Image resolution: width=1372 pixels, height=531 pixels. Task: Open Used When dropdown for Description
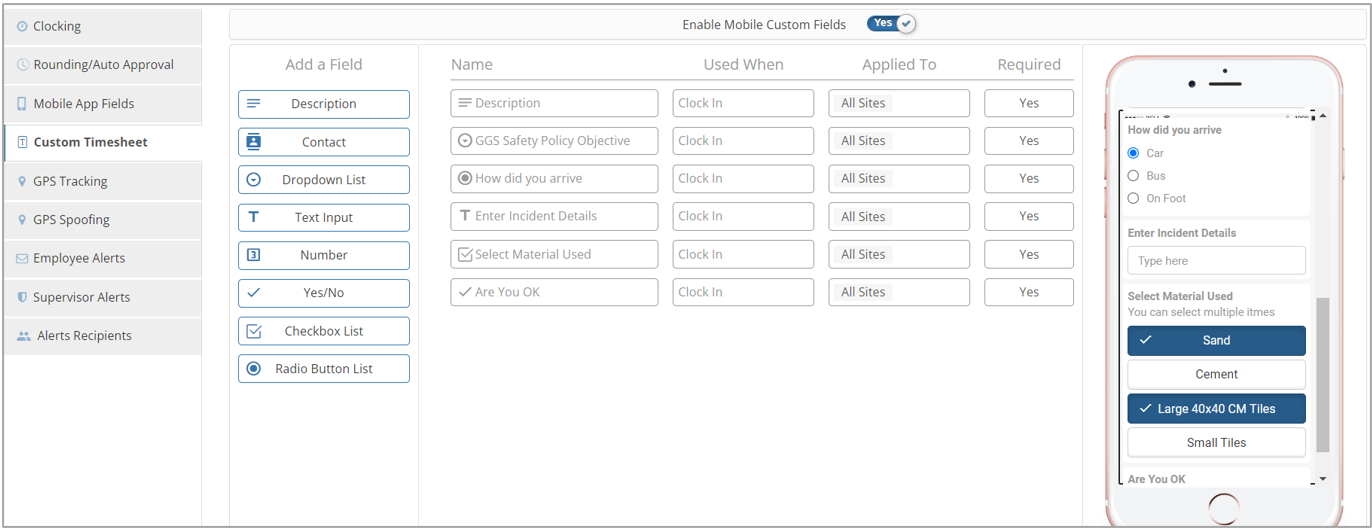coord(743,103)
